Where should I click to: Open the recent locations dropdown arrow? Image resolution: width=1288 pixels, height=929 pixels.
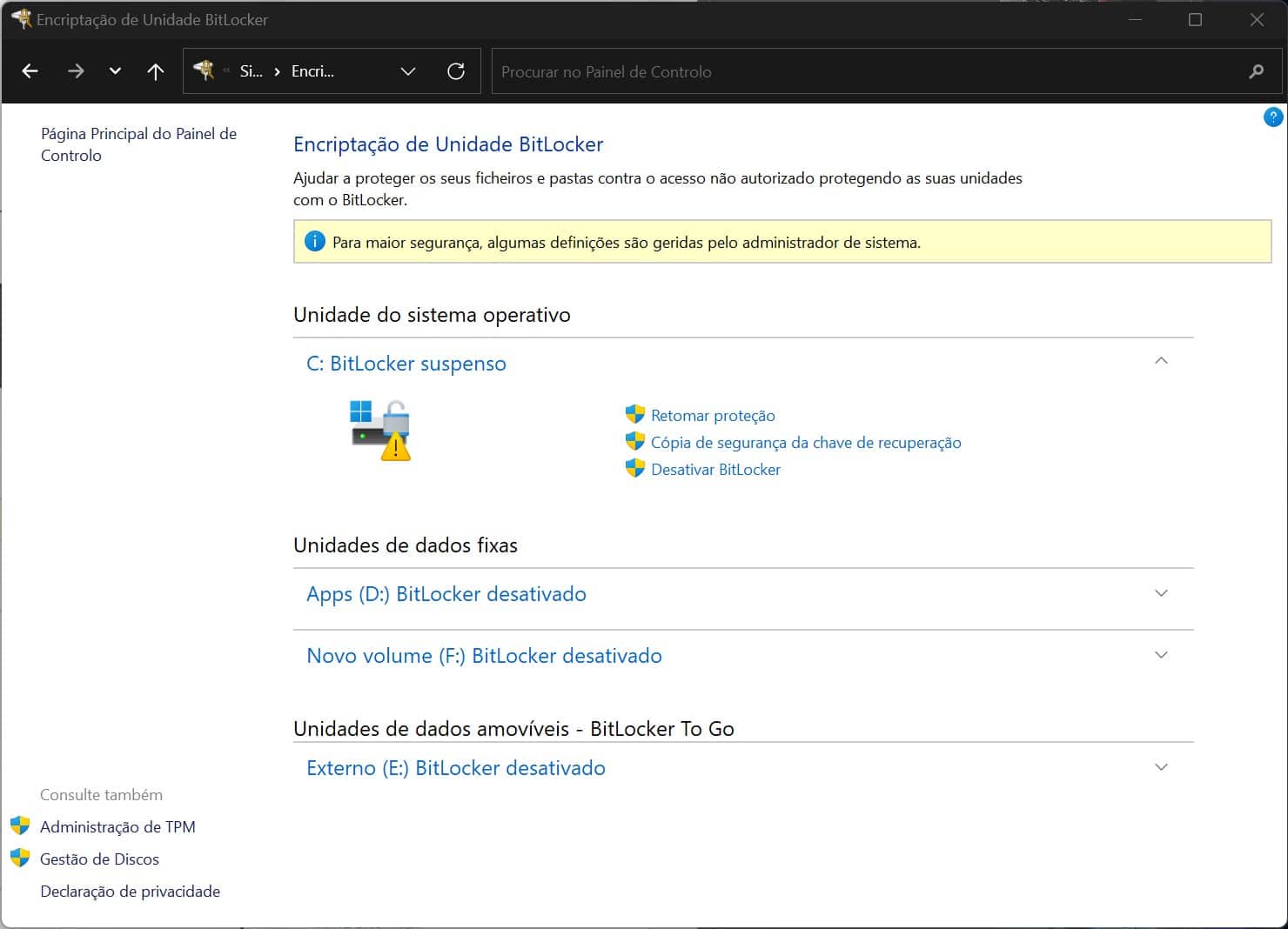(x=115, y=71)
